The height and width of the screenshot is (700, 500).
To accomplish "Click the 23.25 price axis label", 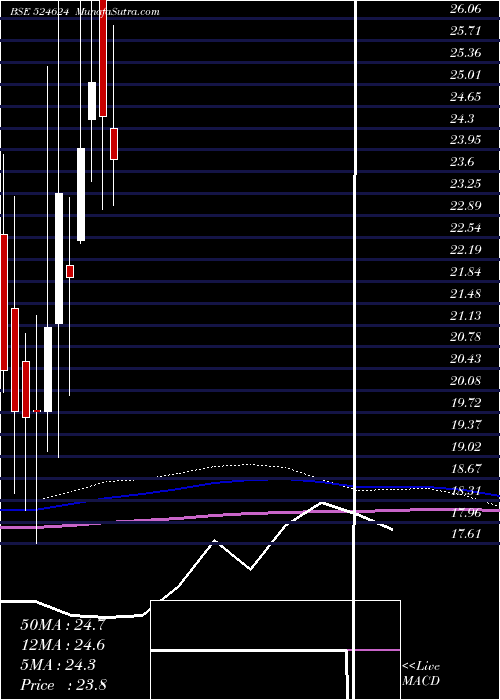I will [466, 184].
